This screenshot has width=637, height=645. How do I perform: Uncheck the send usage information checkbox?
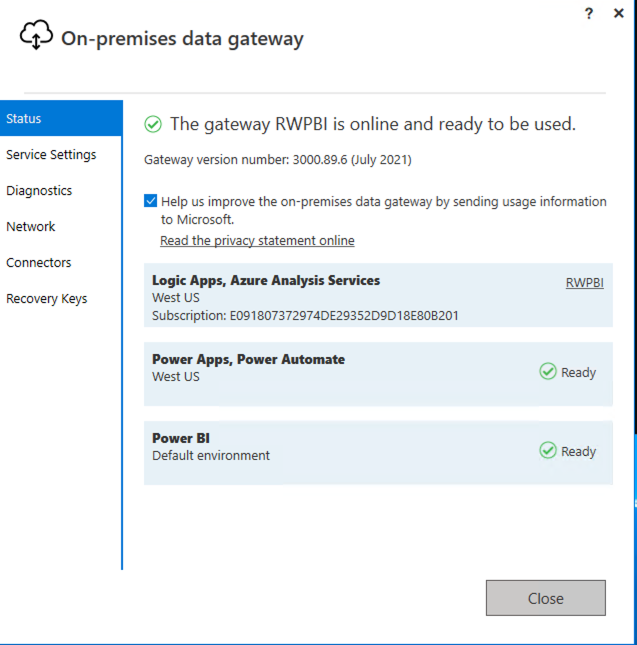click(151, 201)
